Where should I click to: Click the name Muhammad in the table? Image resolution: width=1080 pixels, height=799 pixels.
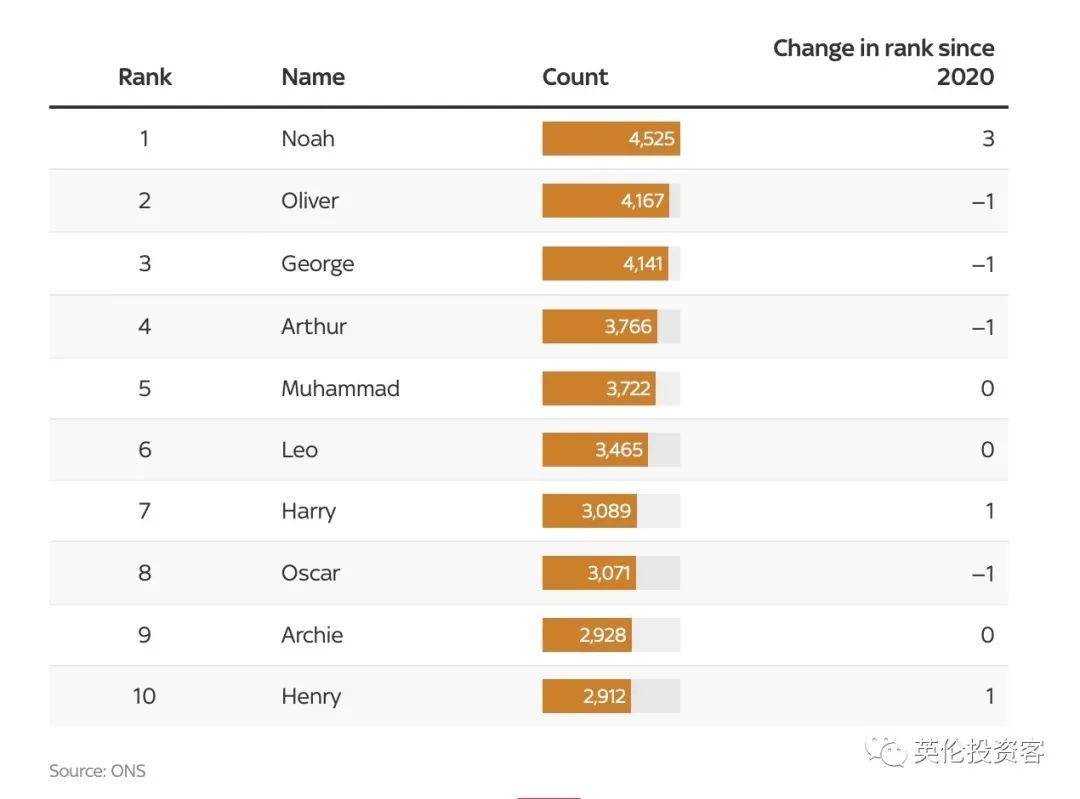pos(340,388)
